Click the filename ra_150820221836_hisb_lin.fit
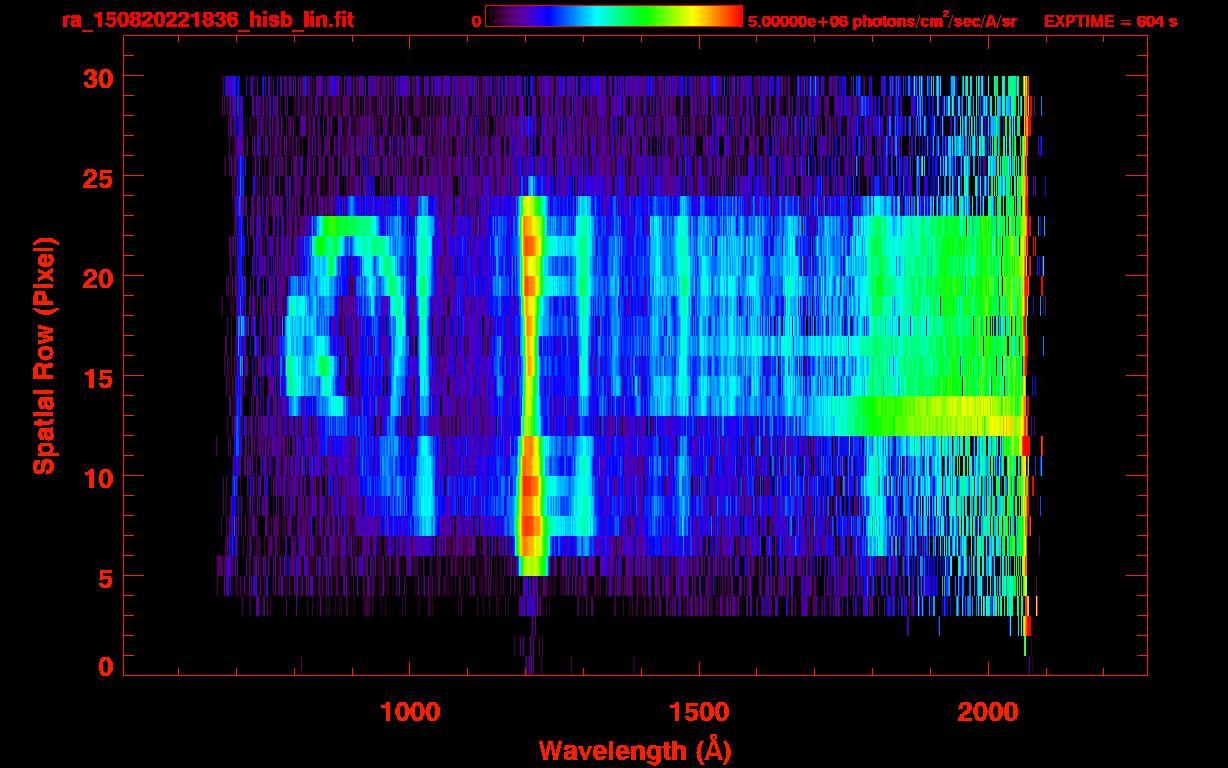Image resolution: width=1228 pixels, height=768 pixels. click(x=207, y=20)
